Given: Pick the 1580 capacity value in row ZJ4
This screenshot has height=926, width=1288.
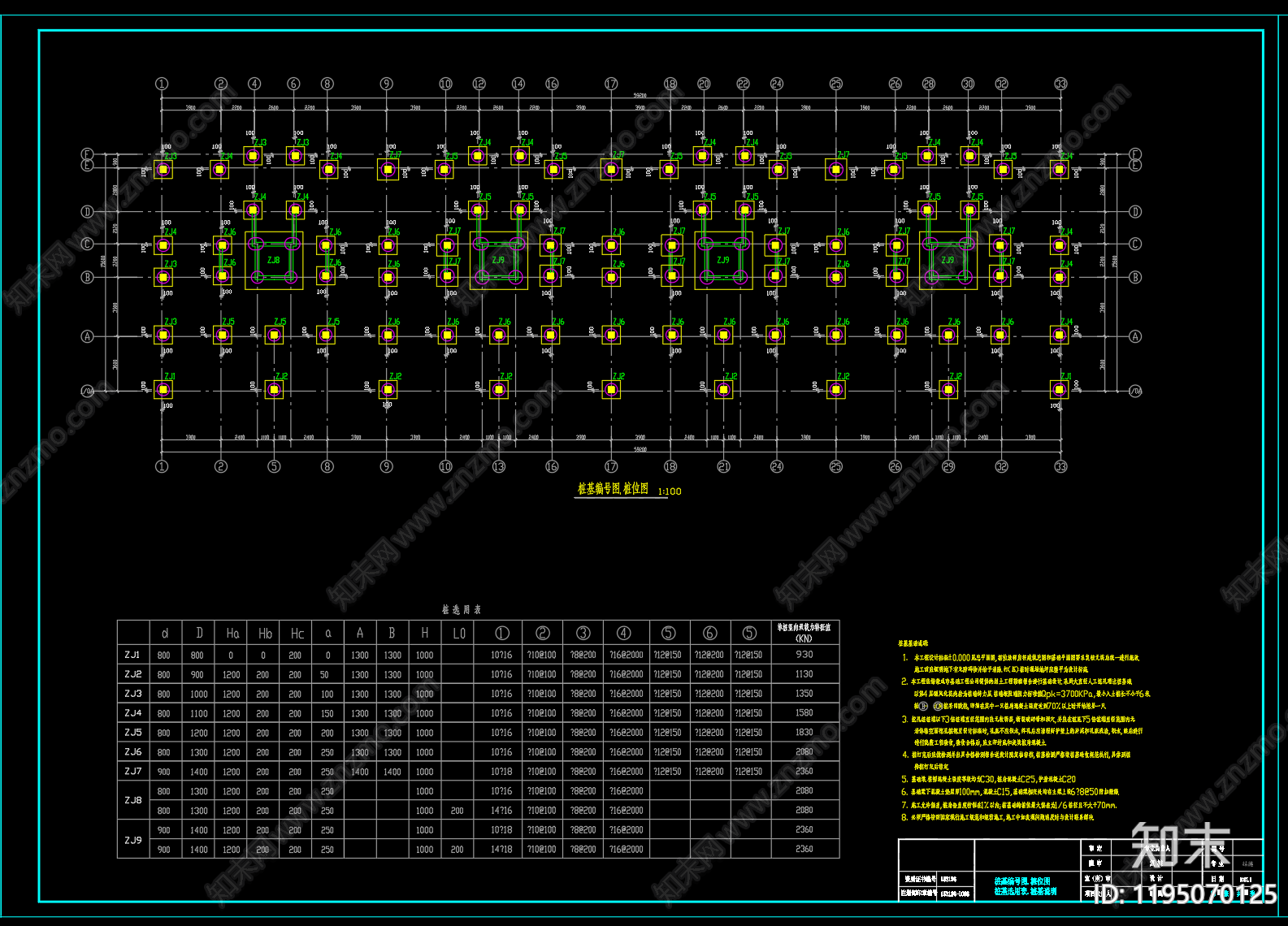Looking at the screenshot, I should coord(804,713).
